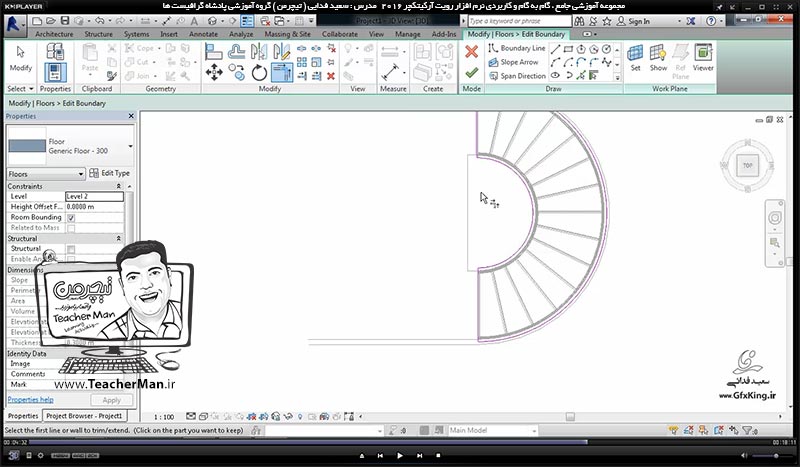Toggle the Room Bounding checkbox
The height and width of the screenshot is (467, 800).
click(x=71, y=218)
